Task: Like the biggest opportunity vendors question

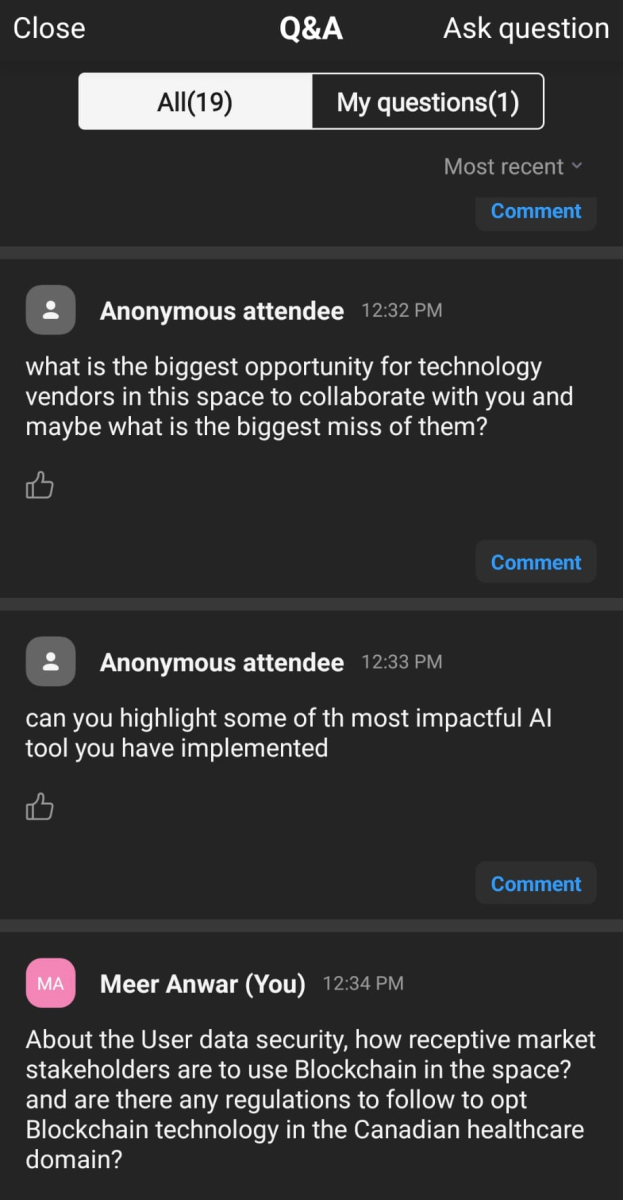Action: [x=39, y=487]
